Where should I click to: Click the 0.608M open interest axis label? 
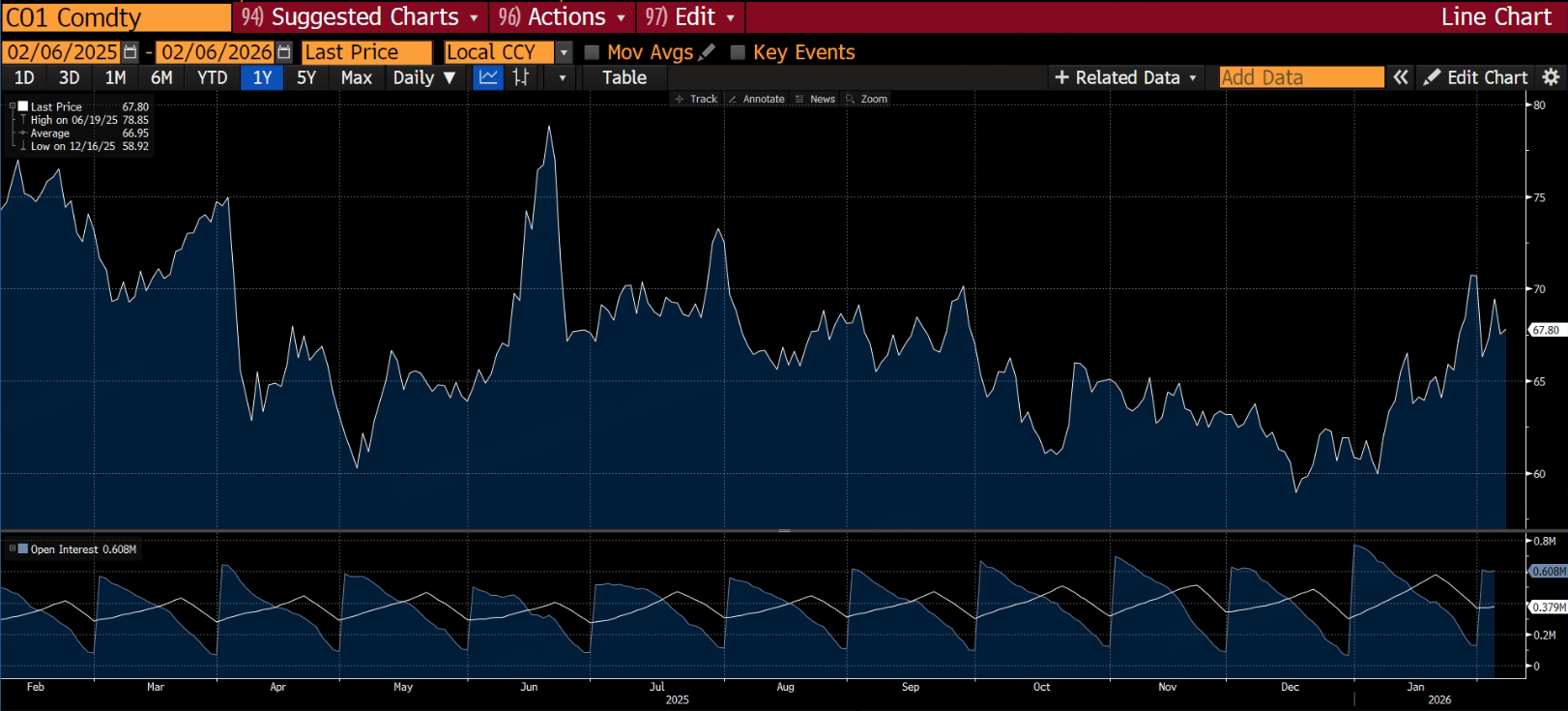(1548, 571)
